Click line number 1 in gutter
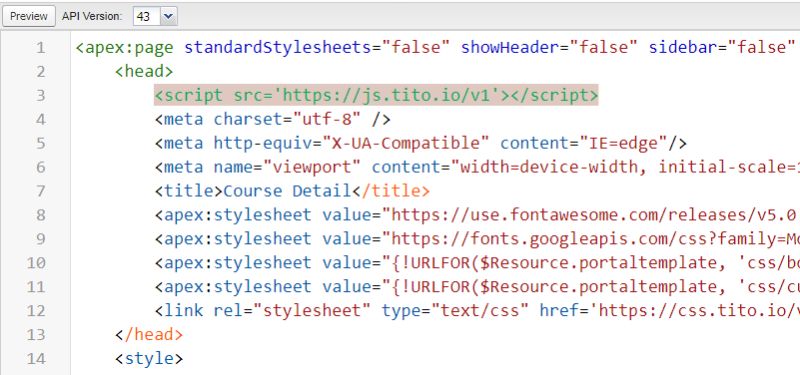This screenshot has width=800, height=375. pos(40,48)
